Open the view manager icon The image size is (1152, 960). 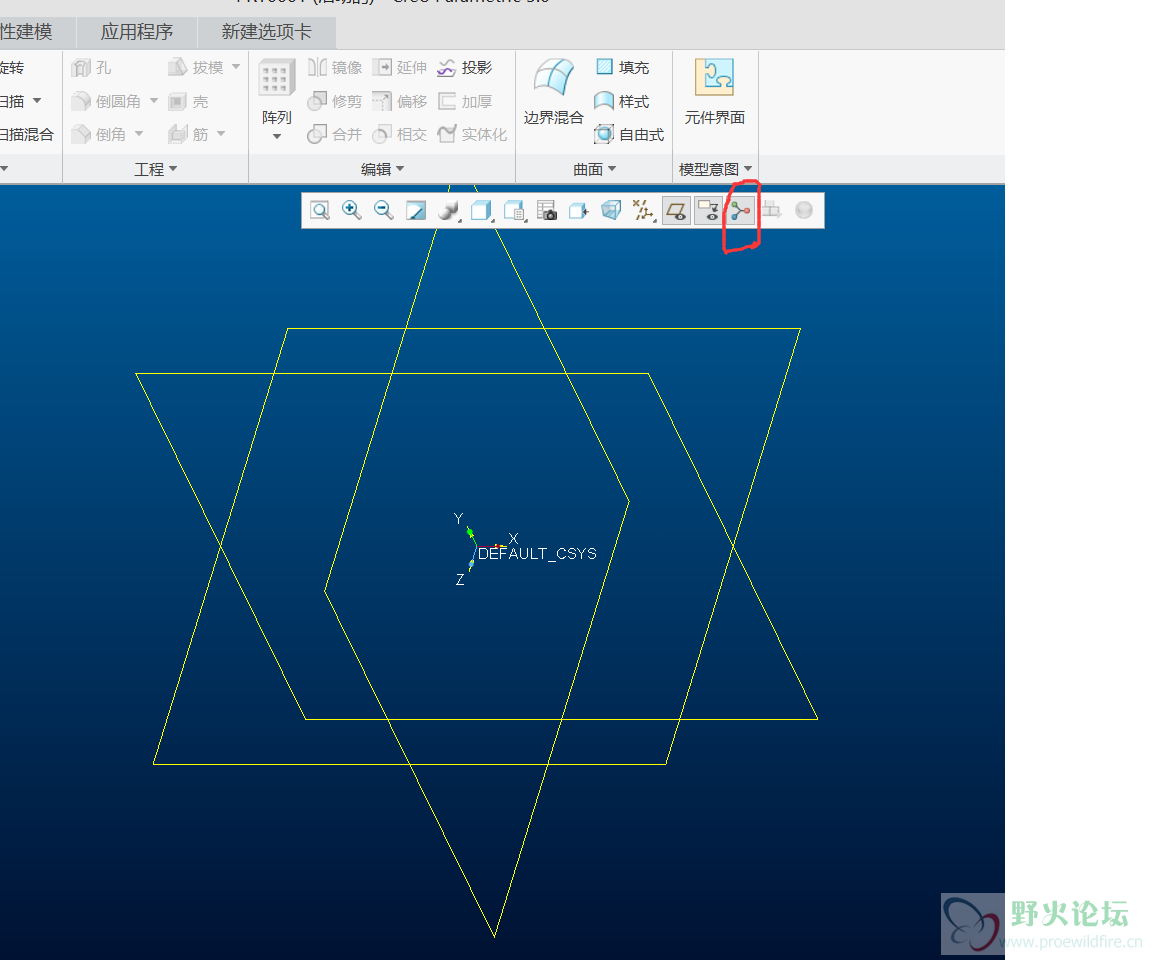click(514, 211)
